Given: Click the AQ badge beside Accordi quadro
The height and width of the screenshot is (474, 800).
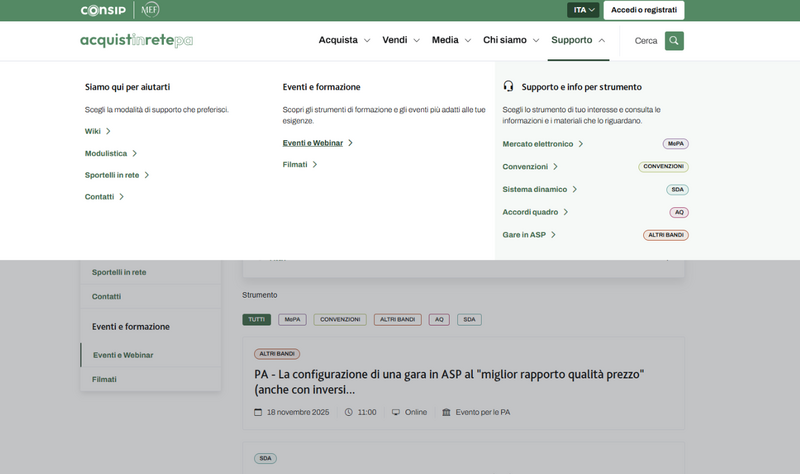Looking at the screenshot, I should coord(679,212).
